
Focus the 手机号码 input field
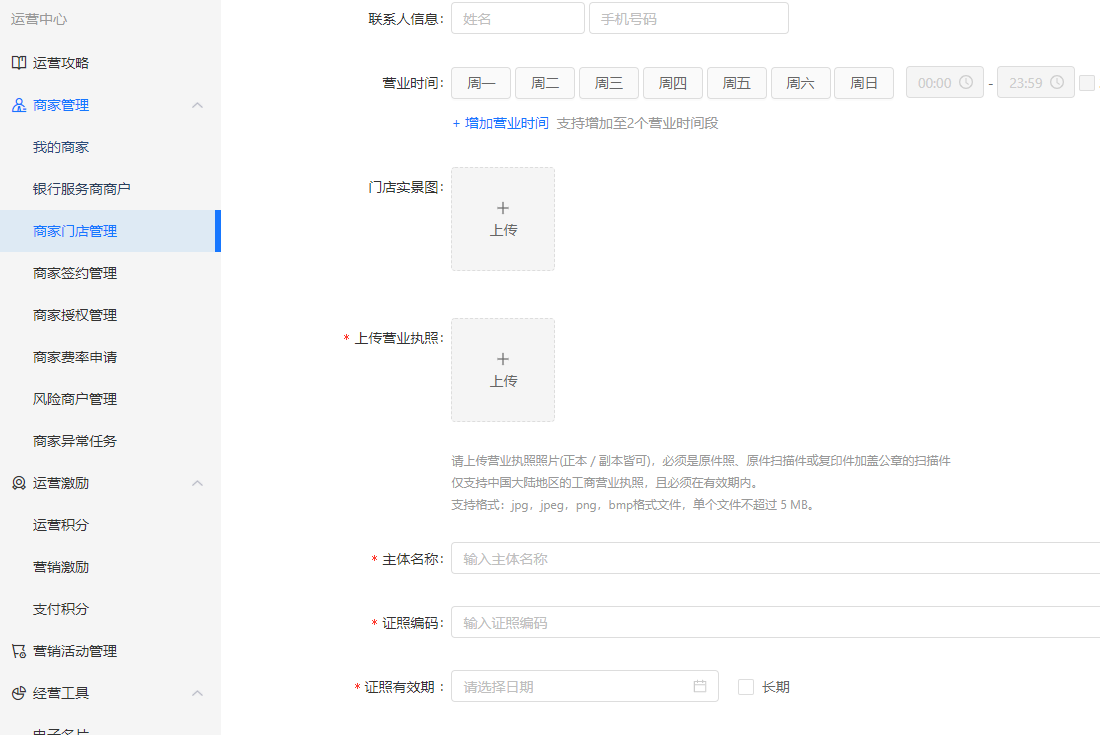click(688, 19)
